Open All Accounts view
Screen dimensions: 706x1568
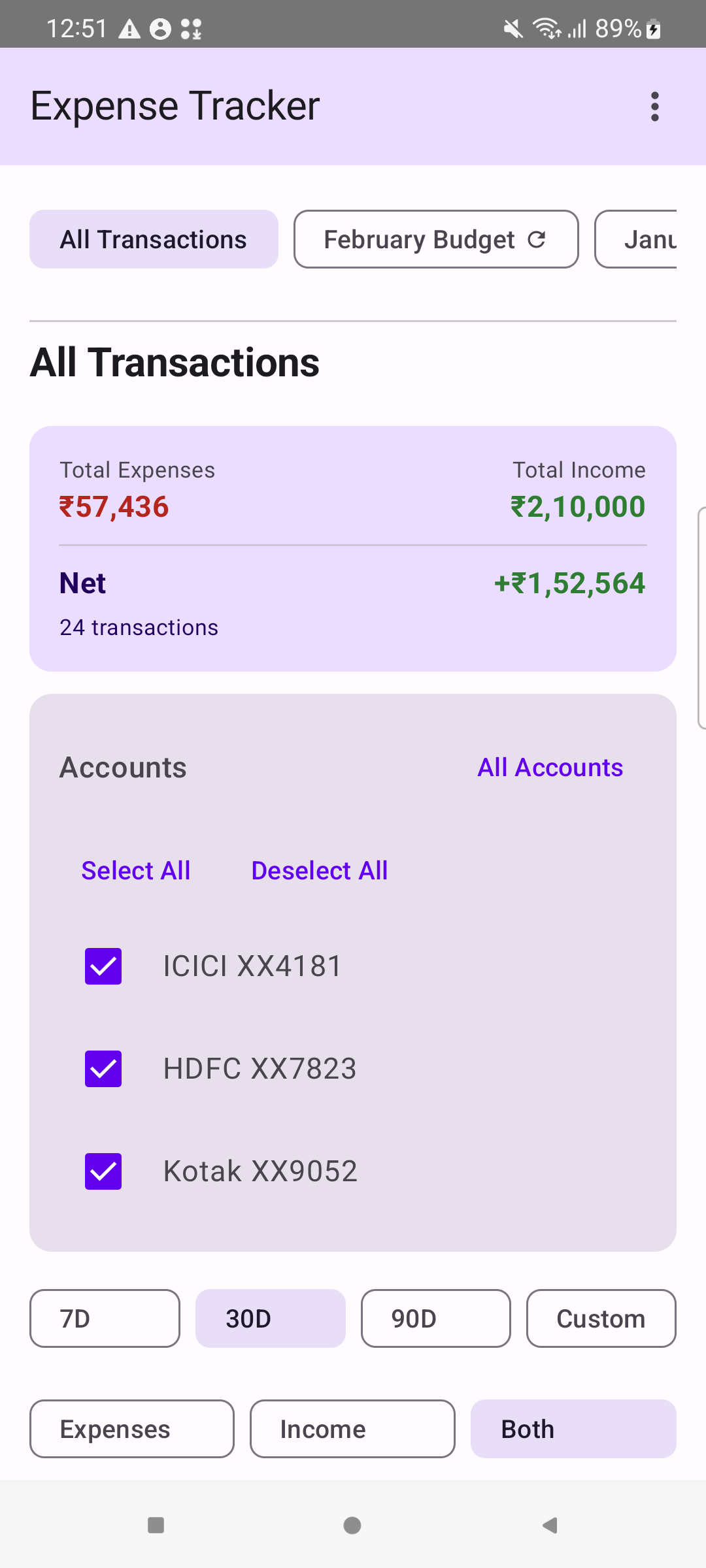[550, 767]
